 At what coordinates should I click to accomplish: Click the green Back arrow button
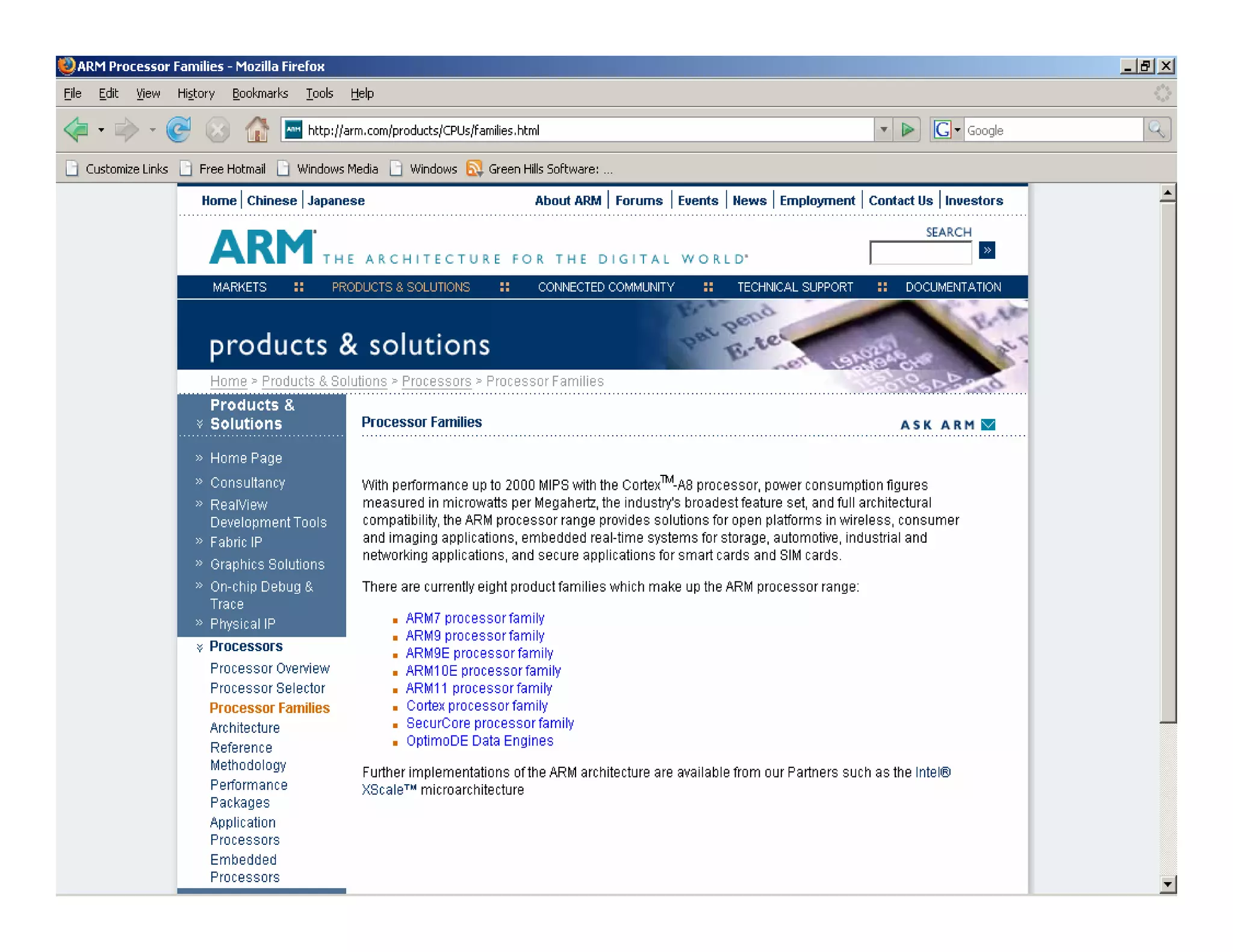click(76, 129)
